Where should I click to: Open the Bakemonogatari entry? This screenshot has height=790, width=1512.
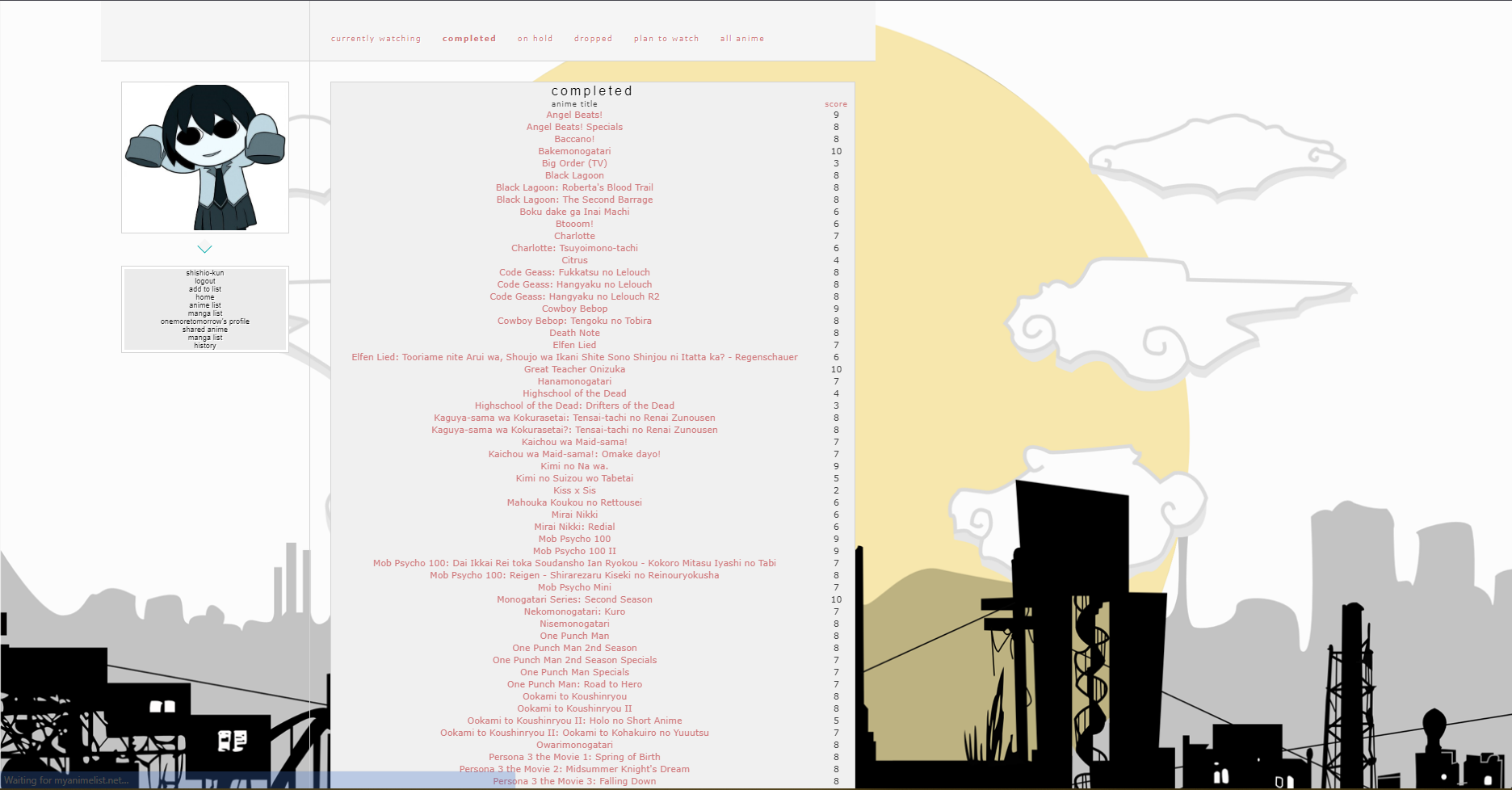574,151
